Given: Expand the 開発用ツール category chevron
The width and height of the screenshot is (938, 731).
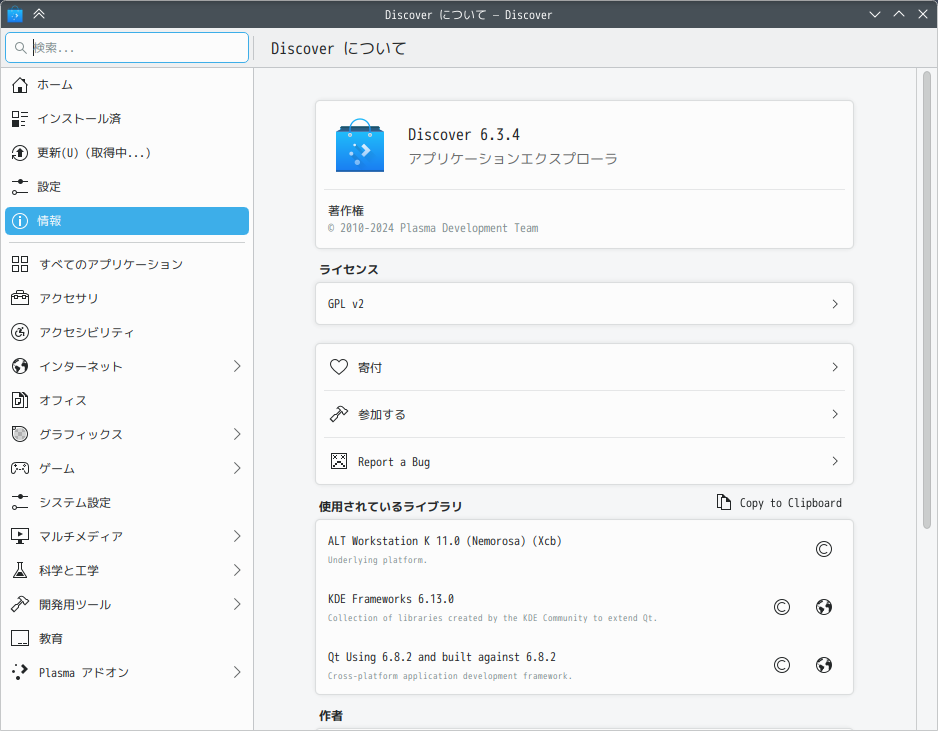Looking at the screenshot, I should (x=237, y=604).
